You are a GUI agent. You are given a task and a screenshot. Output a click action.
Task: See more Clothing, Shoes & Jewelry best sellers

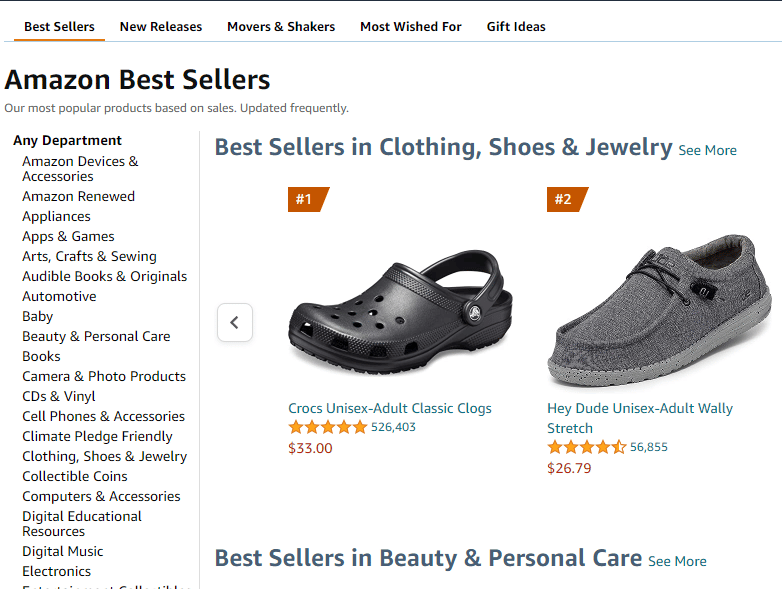click(x=707, y=151)
